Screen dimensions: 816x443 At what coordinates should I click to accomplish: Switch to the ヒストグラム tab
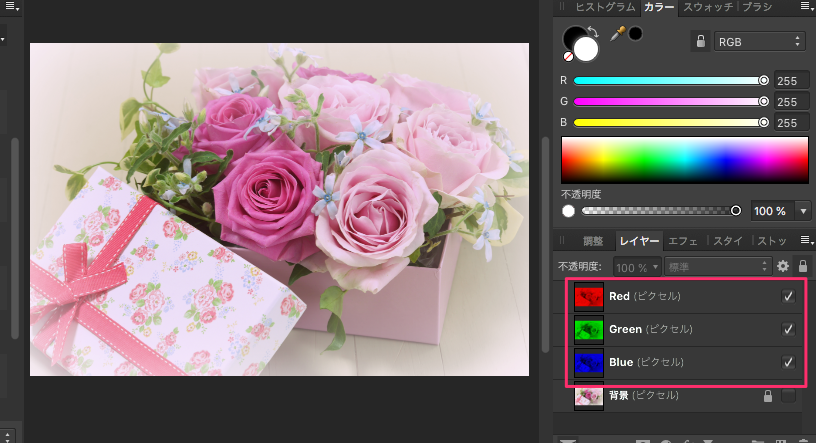[603, 7]
